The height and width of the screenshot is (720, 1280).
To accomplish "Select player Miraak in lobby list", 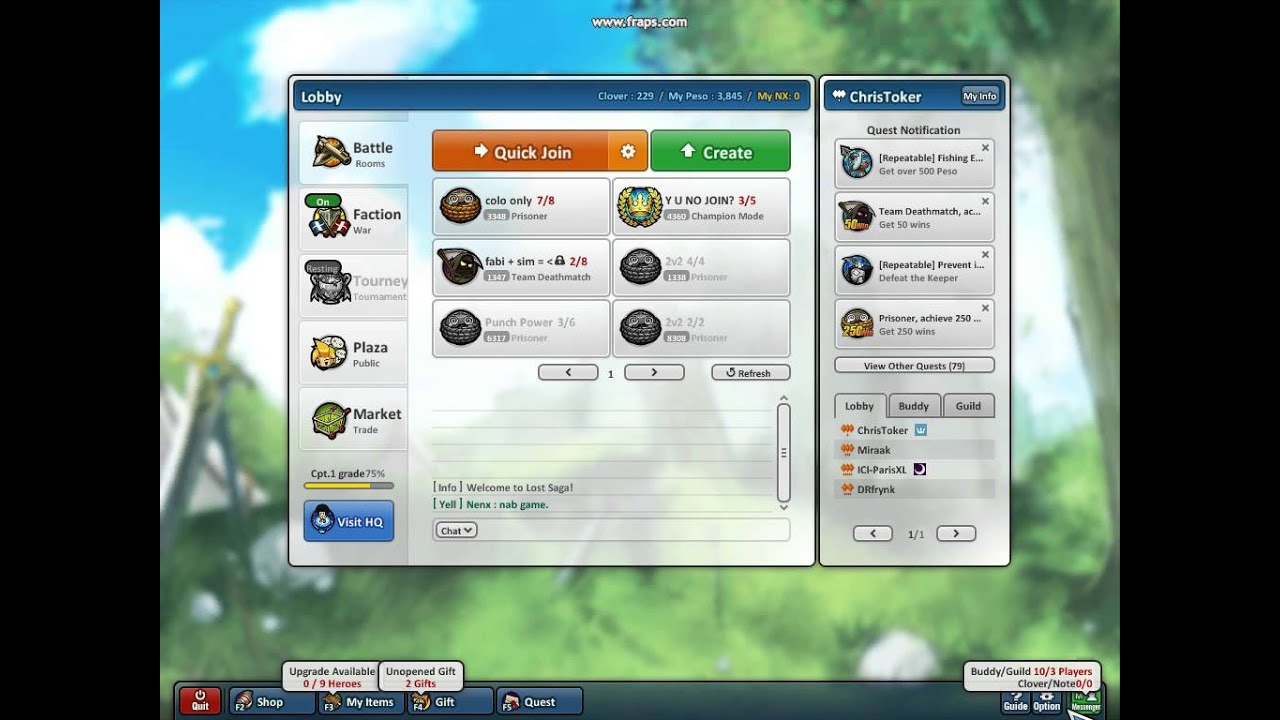I will coord(914,450).
